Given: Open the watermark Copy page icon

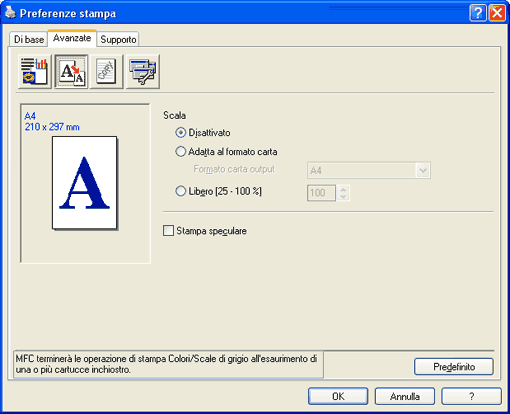Looking at the screenshot, I should (107, 71).
